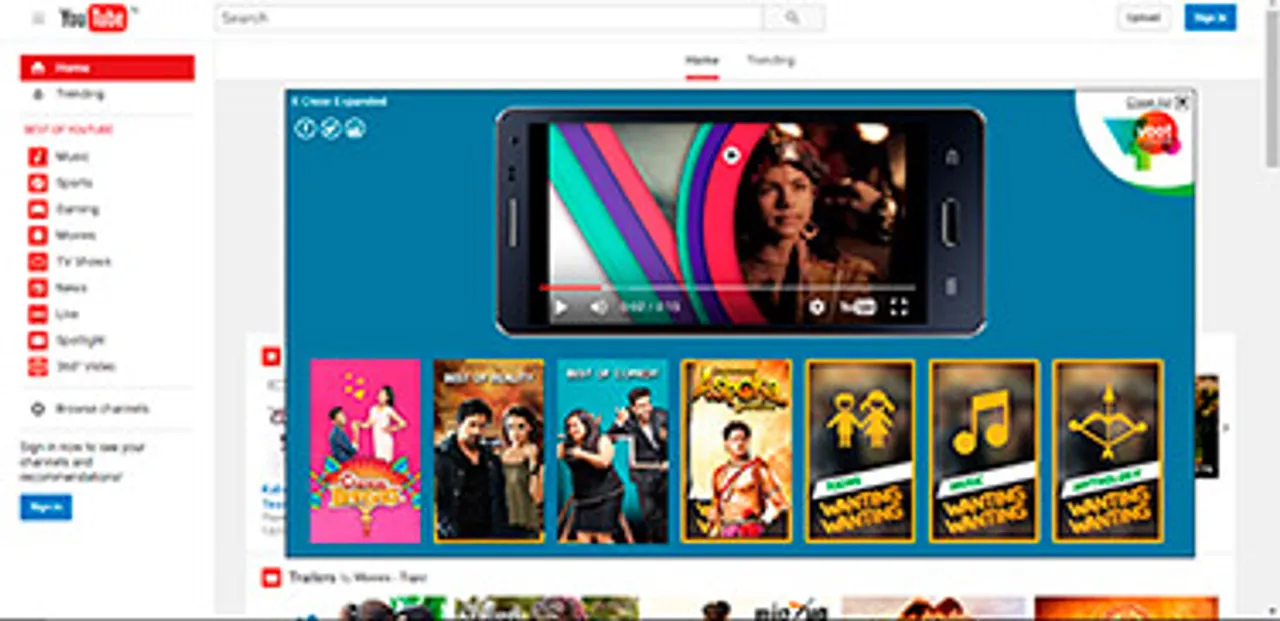Screen dimensions: 1280x621
Task: Open the hamburger guide menu
Action: (x=38, y=18)
